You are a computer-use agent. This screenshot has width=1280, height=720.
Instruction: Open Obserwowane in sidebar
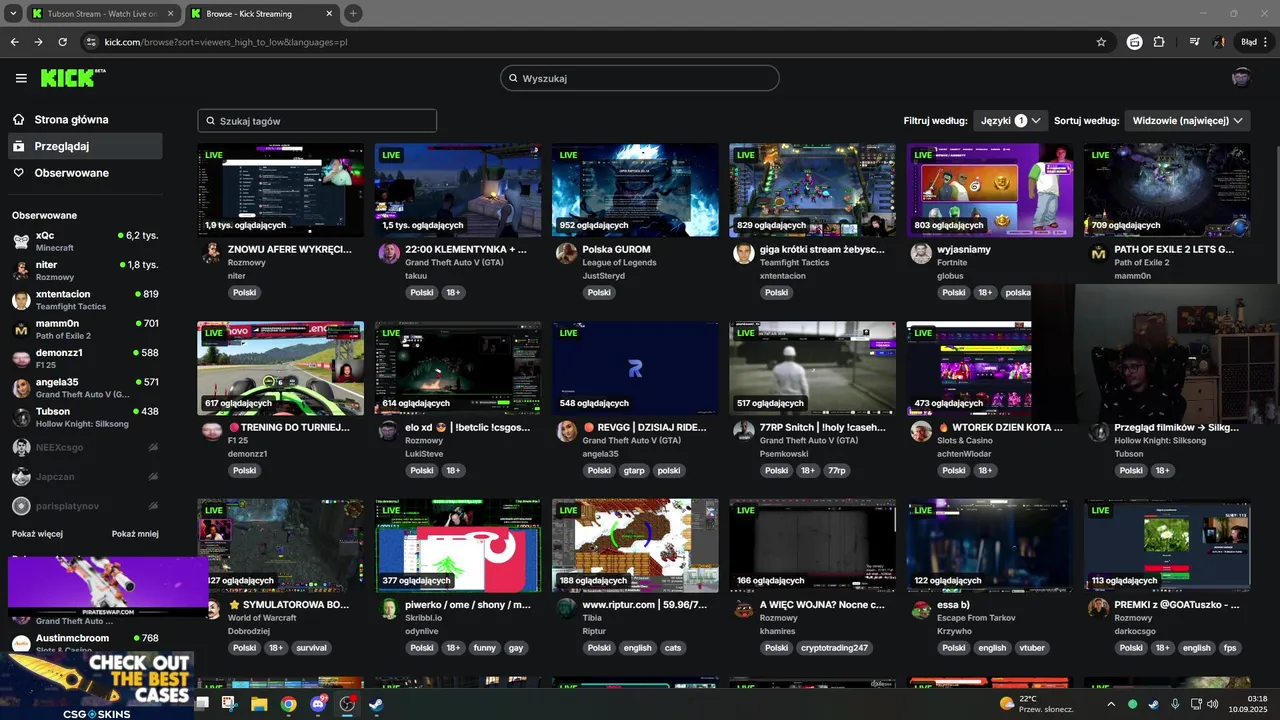click(x=84, y=173)
